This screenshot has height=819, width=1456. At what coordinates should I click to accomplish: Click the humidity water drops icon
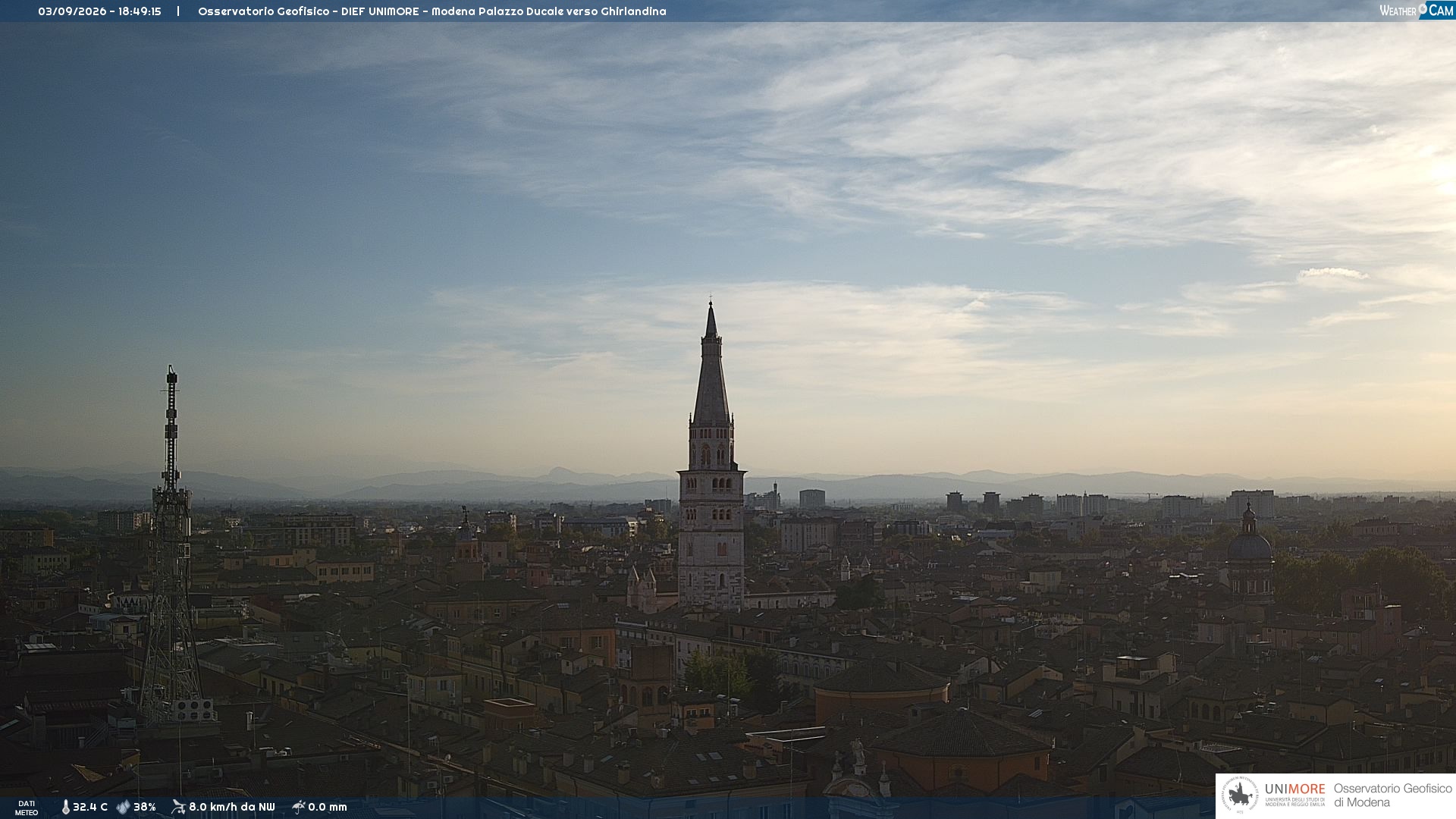tap(123, 807)
